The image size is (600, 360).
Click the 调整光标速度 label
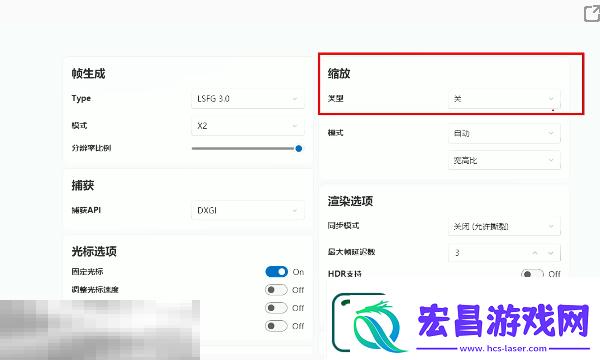[x=95, y=290]
